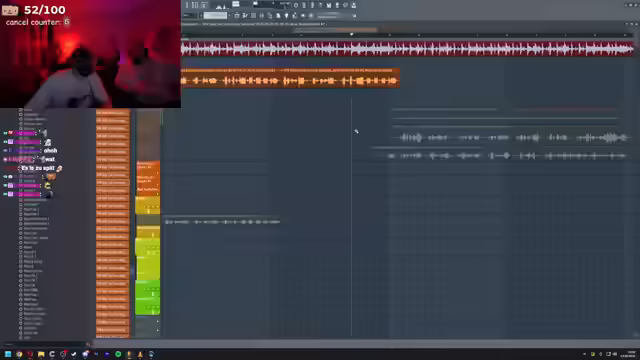Click the white C icon in taskbar
This screenshot has width=640, height=360.
(52, 354)
